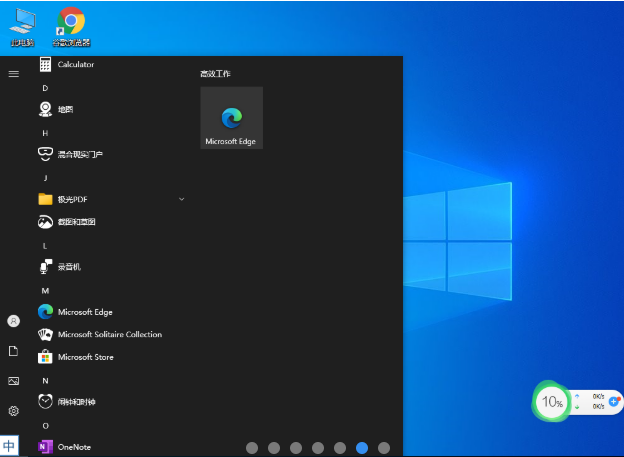
Task: Click the letter O section header
Action: tap(45, 426)
